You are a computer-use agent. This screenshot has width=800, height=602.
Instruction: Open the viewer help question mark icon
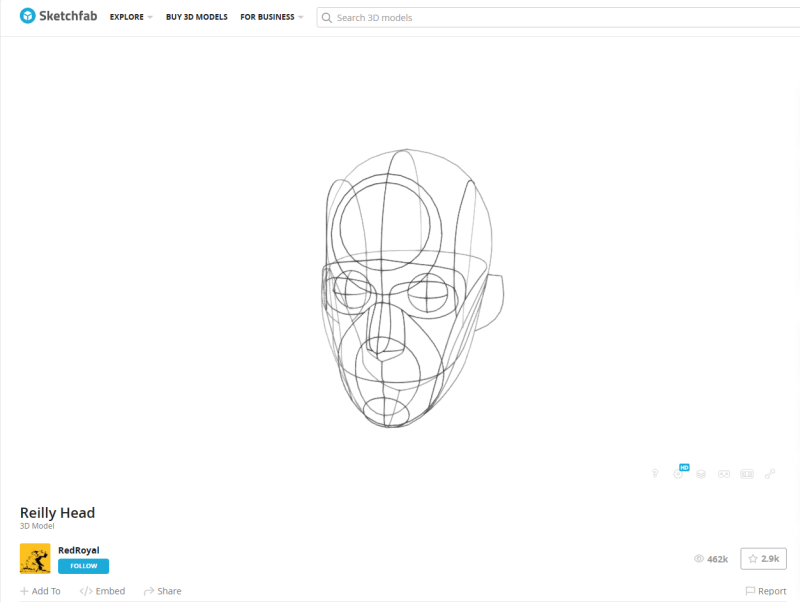click(655, 474)
